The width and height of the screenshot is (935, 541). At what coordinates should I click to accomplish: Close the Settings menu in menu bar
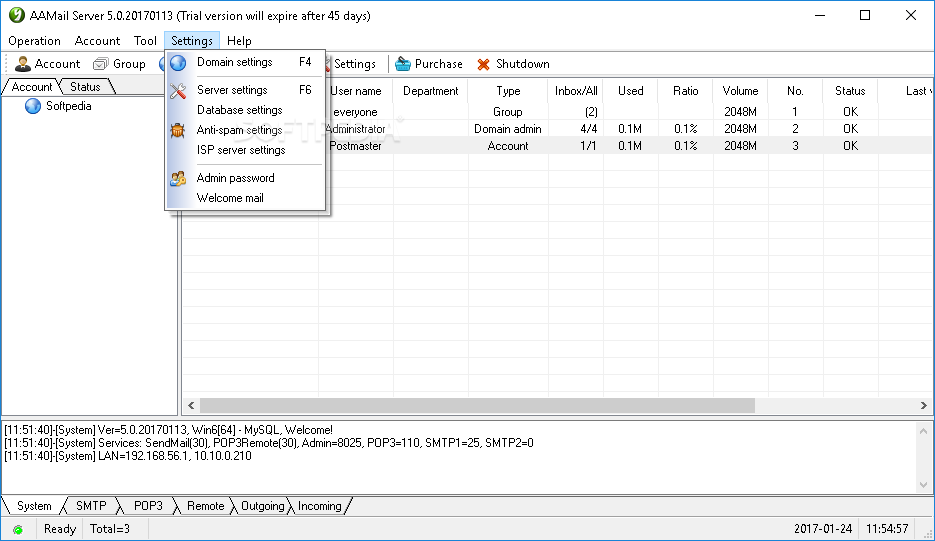point(192,41)
